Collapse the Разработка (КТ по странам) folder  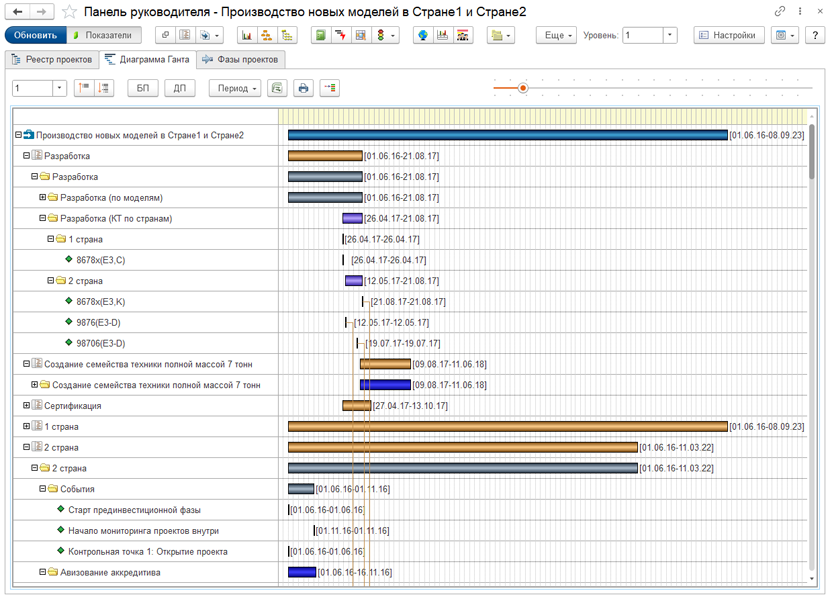point(43,218)
